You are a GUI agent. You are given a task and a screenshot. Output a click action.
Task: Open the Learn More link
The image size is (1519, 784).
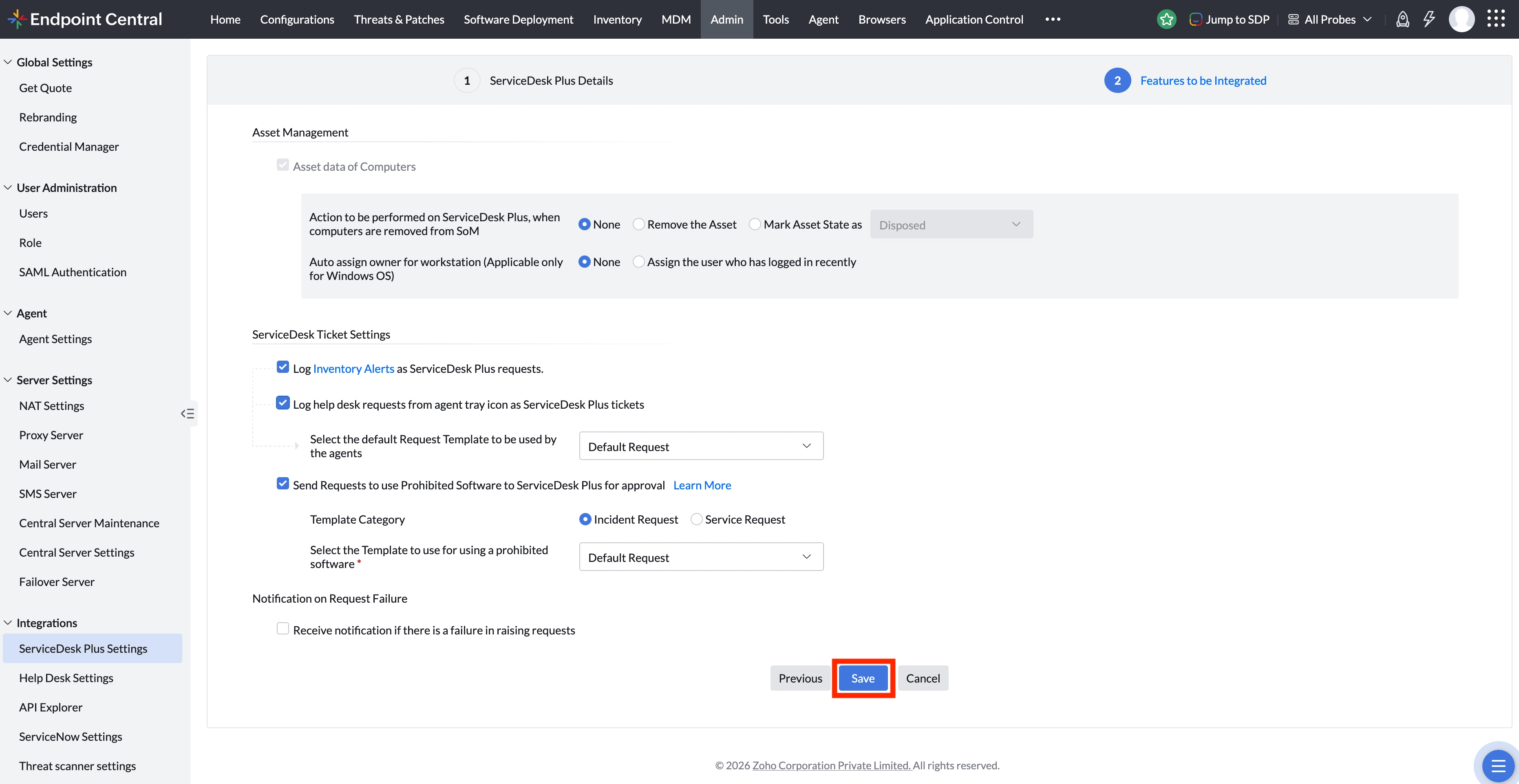coord(702,485)
